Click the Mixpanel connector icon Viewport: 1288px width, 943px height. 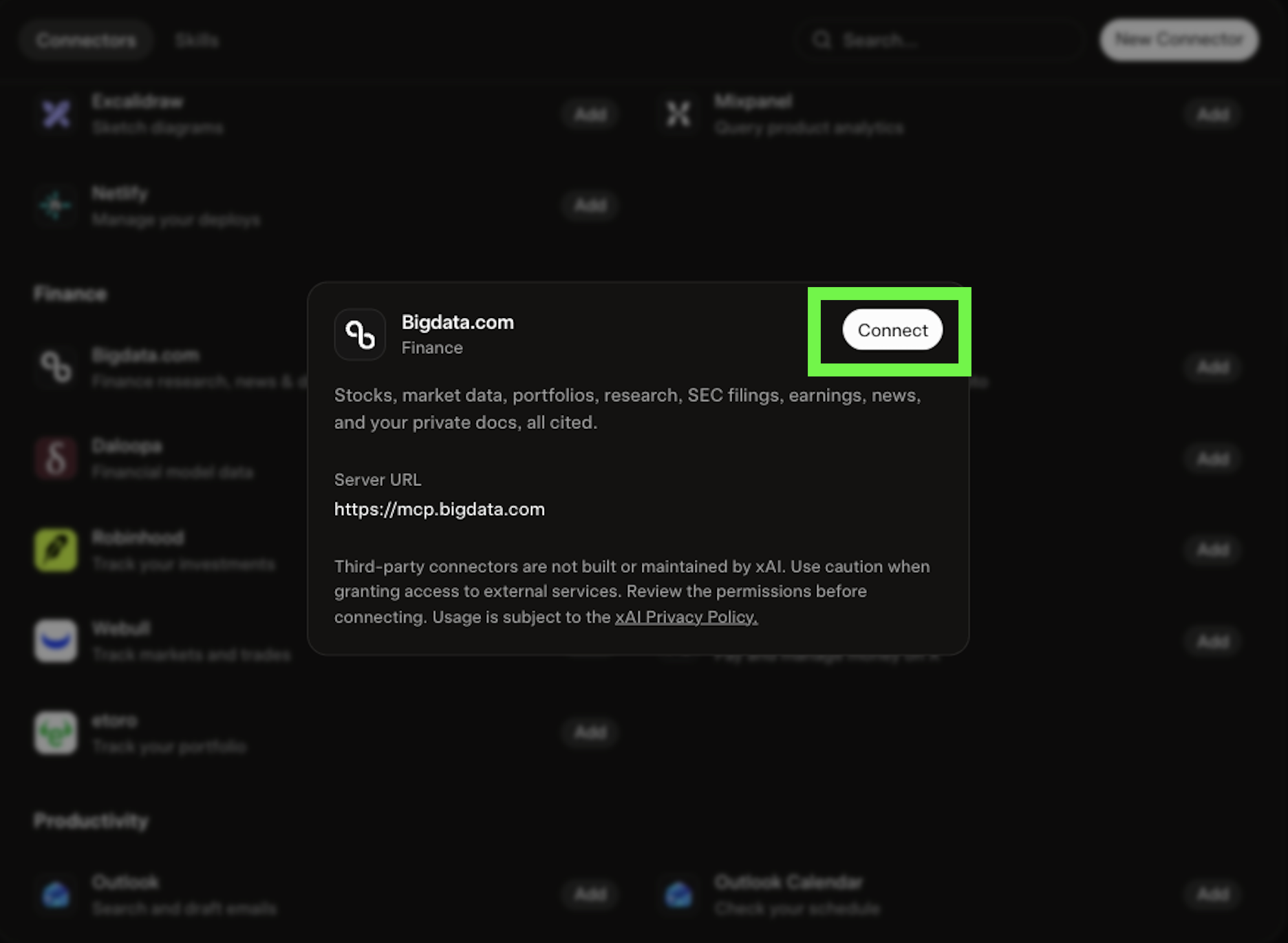click(x=678, y=114)
